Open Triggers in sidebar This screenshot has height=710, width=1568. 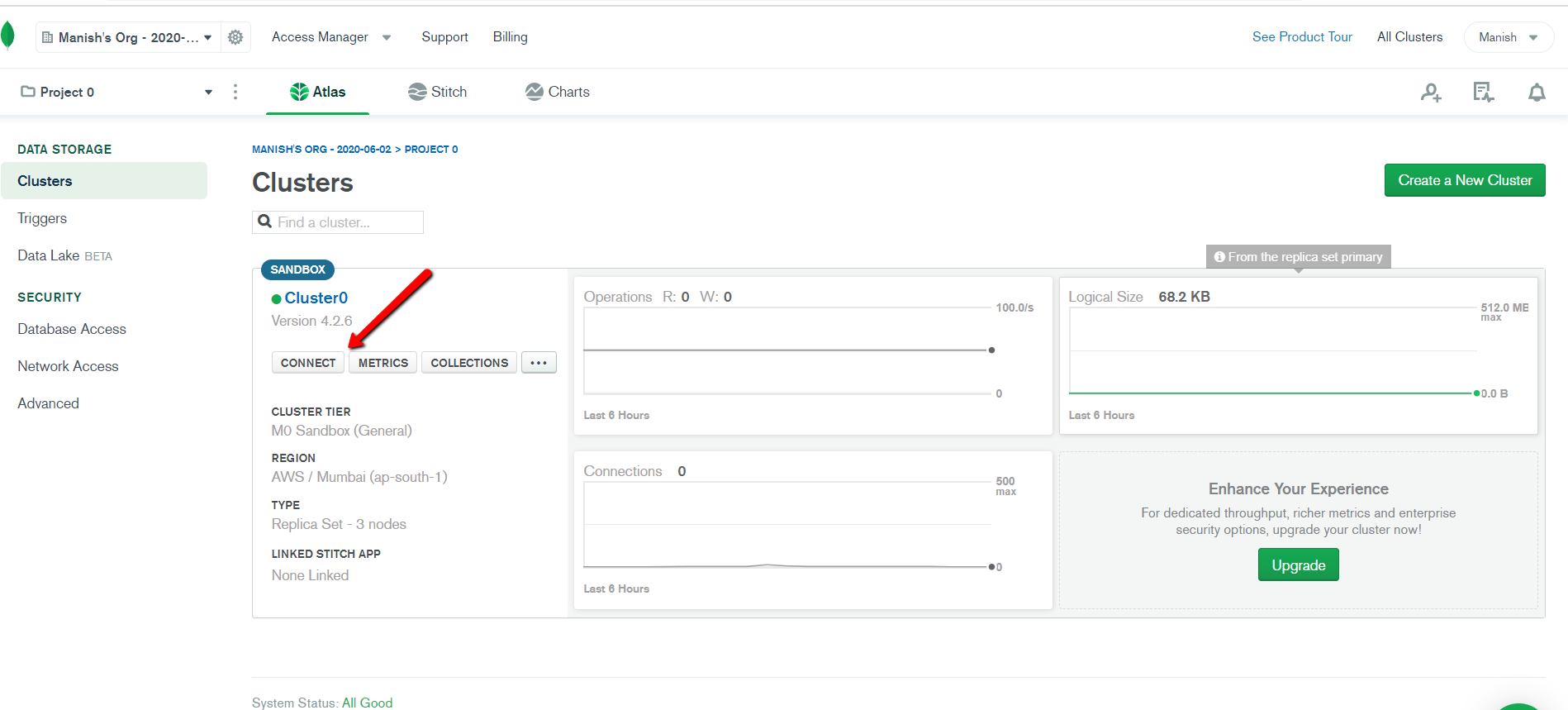click(42, 218)
